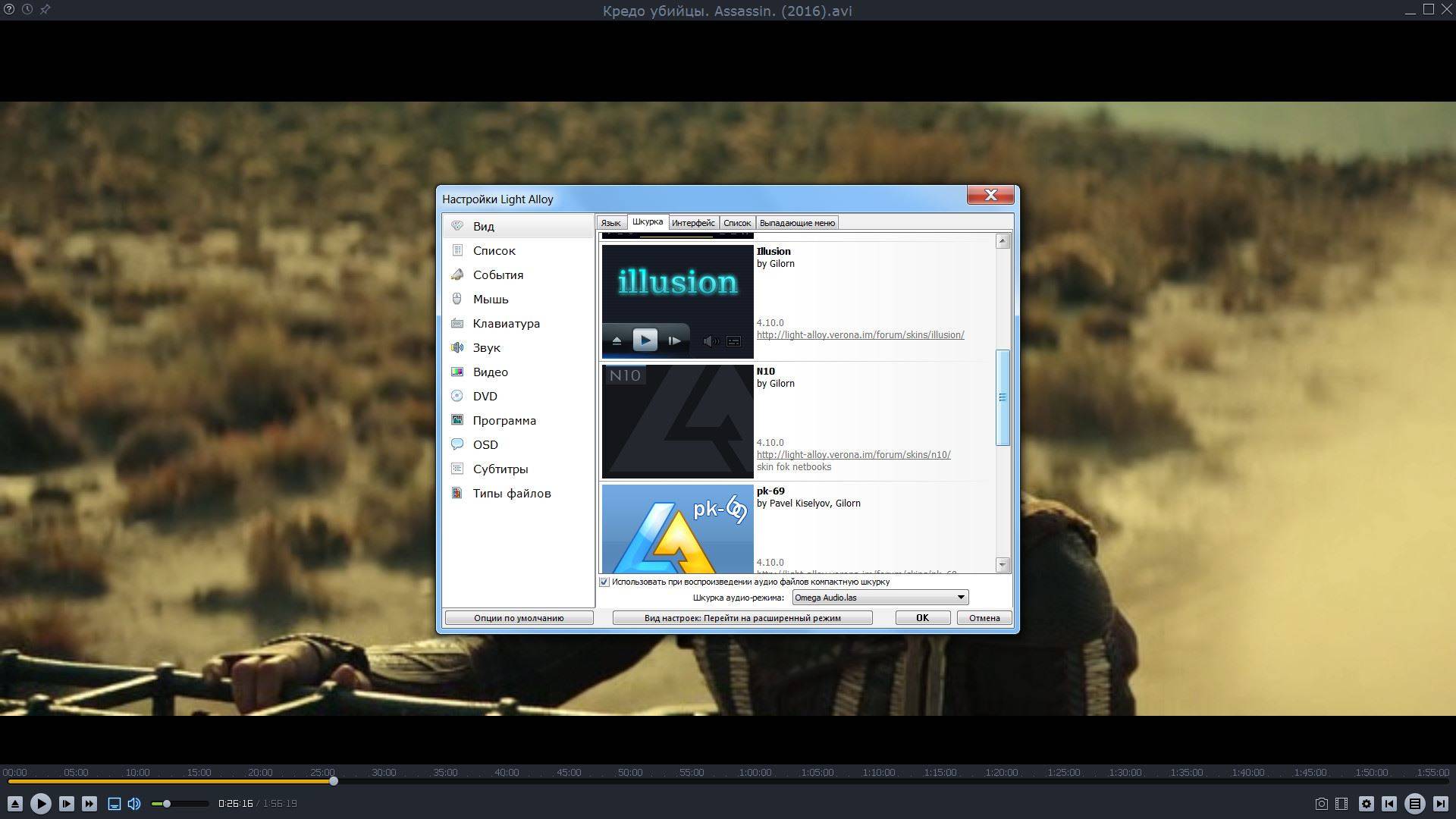Select the Illusion skin thumbnail

click(678, 302)
